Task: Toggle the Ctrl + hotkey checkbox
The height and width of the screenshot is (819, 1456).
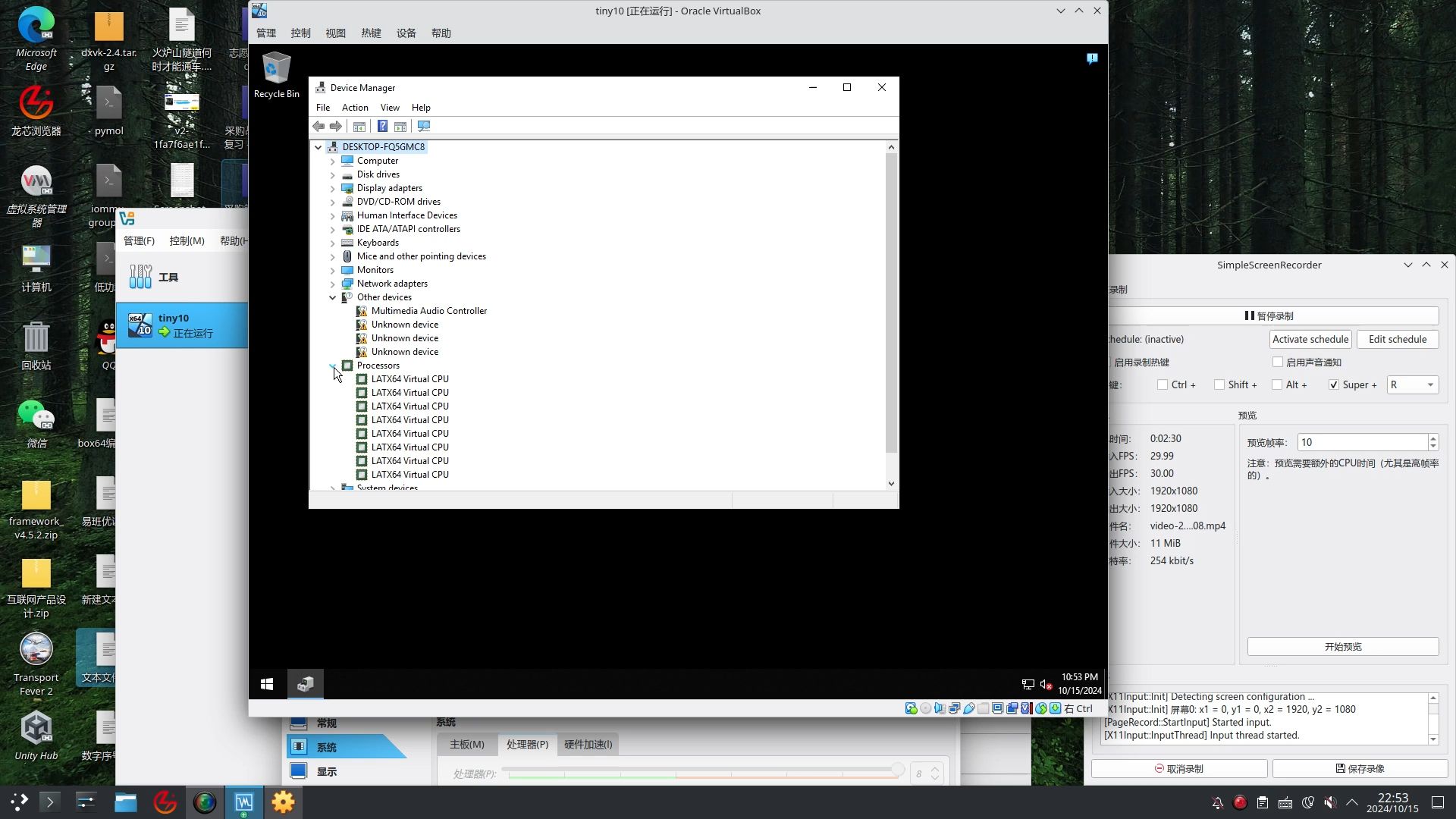Action: tap(1163, 385)
